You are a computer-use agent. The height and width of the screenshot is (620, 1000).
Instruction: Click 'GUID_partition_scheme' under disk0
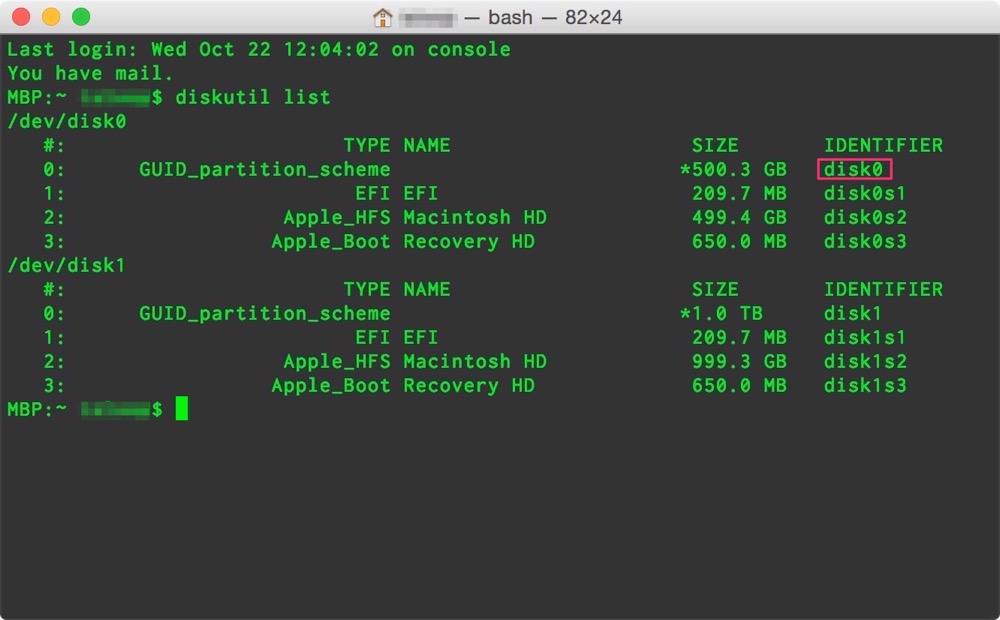(x=265, y=169)
